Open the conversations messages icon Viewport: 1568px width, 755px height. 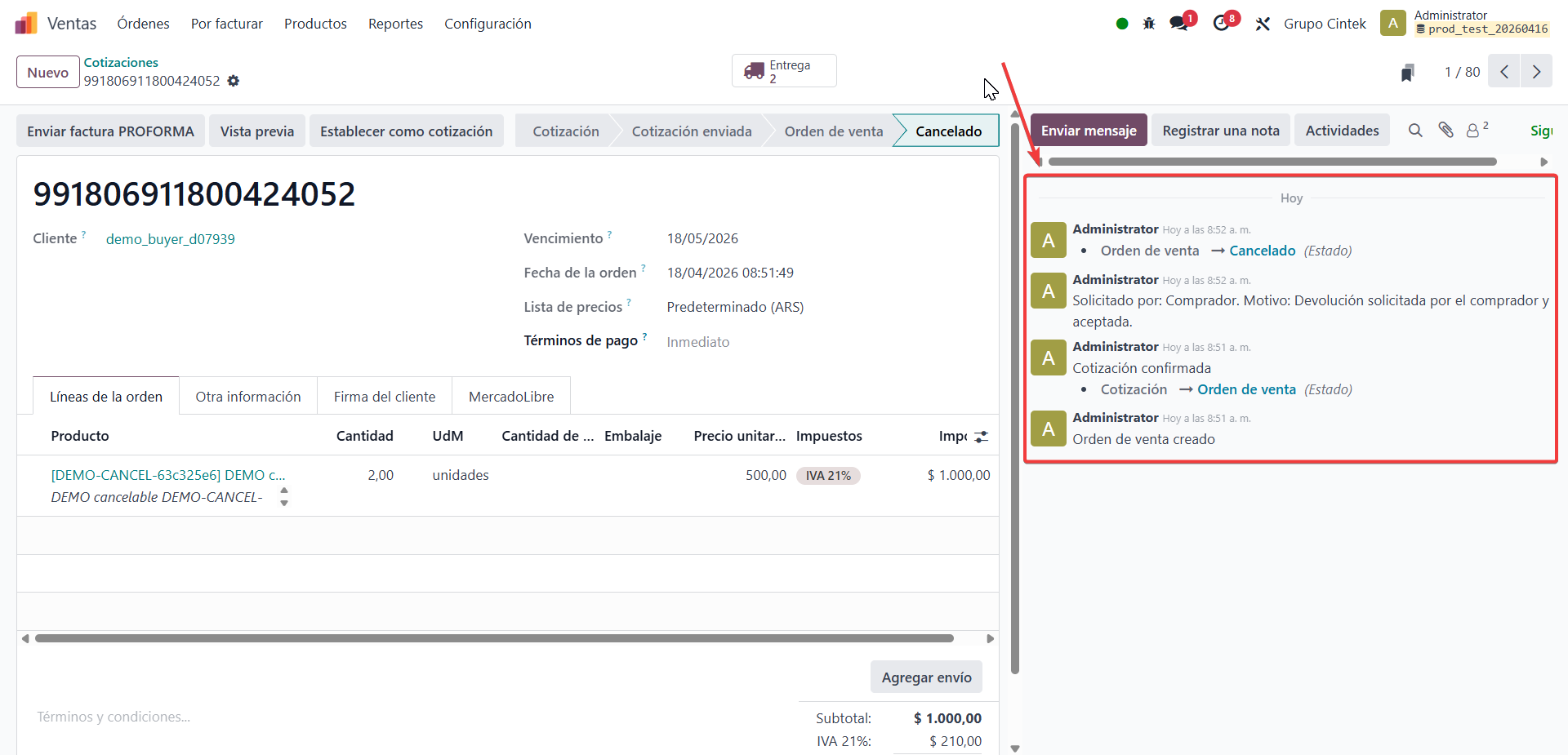[x=1178, y=24]
